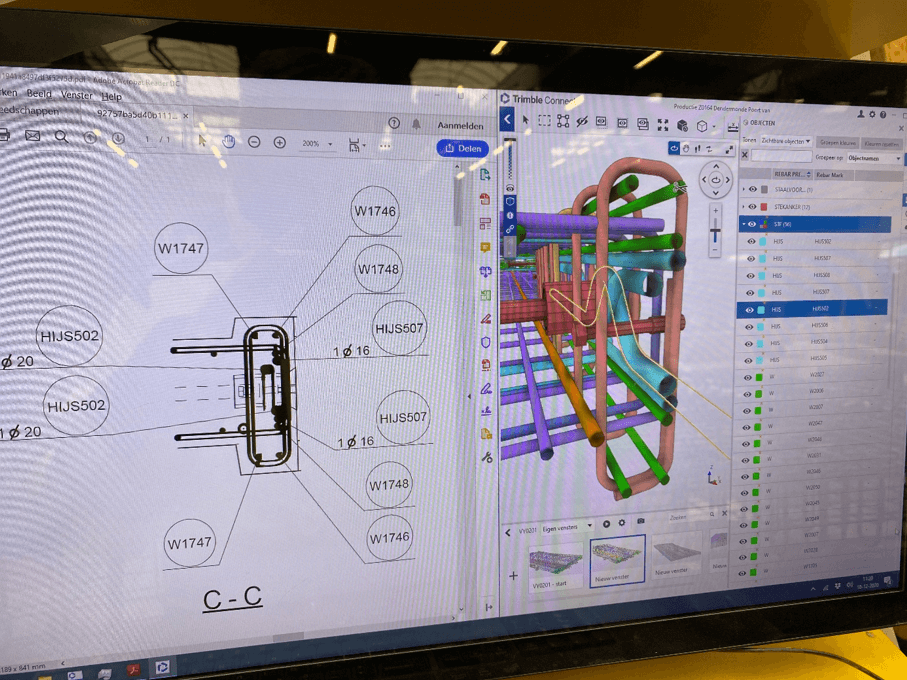Activate the pan hand mode in viewer

pyautogui.click(x=685, y=149)
